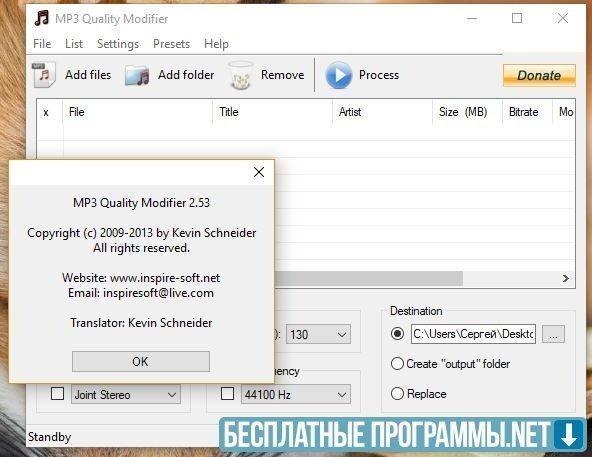Tick the 44100 Hz frequency checkbox
This screenshot has height=457, width=592.
(x=227, y=394)
